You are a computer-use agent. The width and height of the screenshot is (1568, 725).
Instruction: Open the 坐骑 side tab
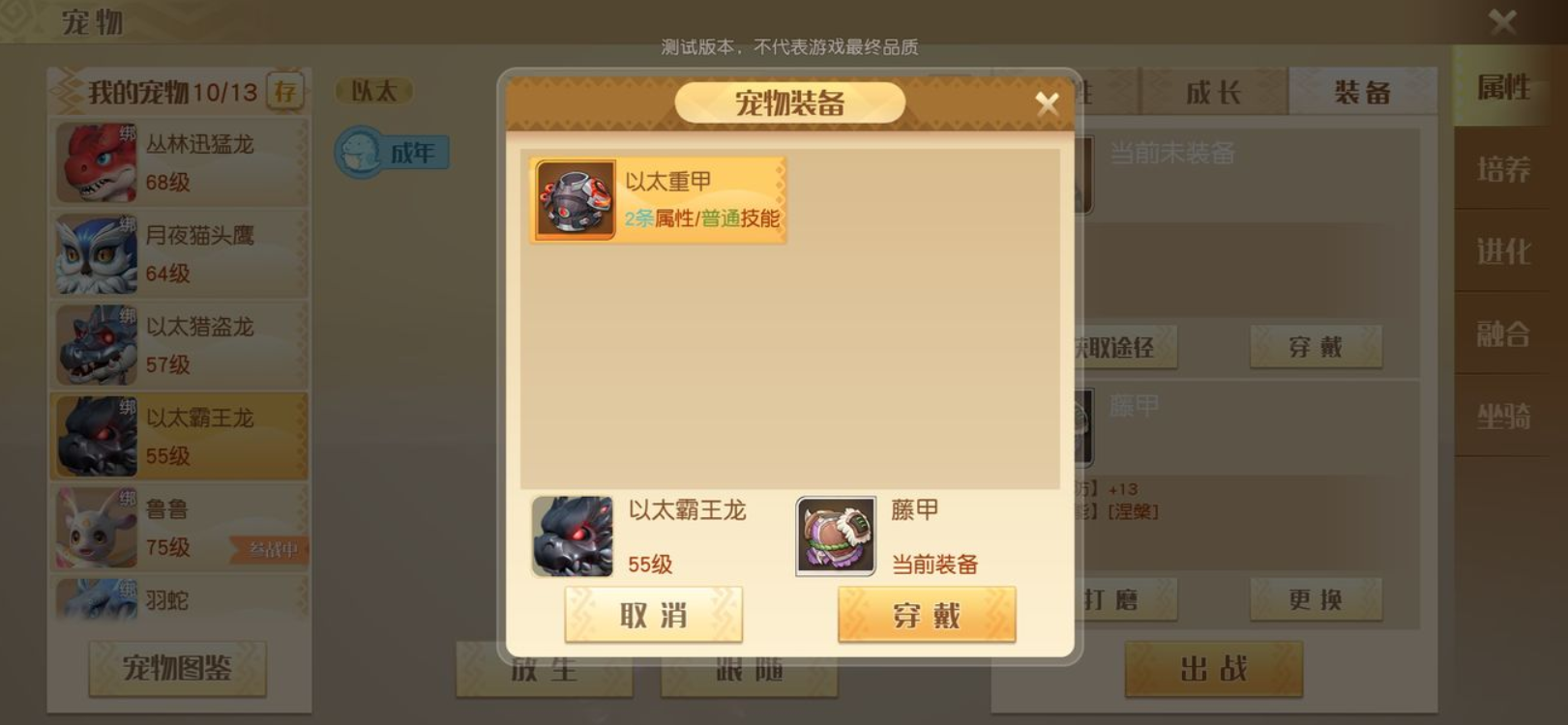pos(1503,417)
